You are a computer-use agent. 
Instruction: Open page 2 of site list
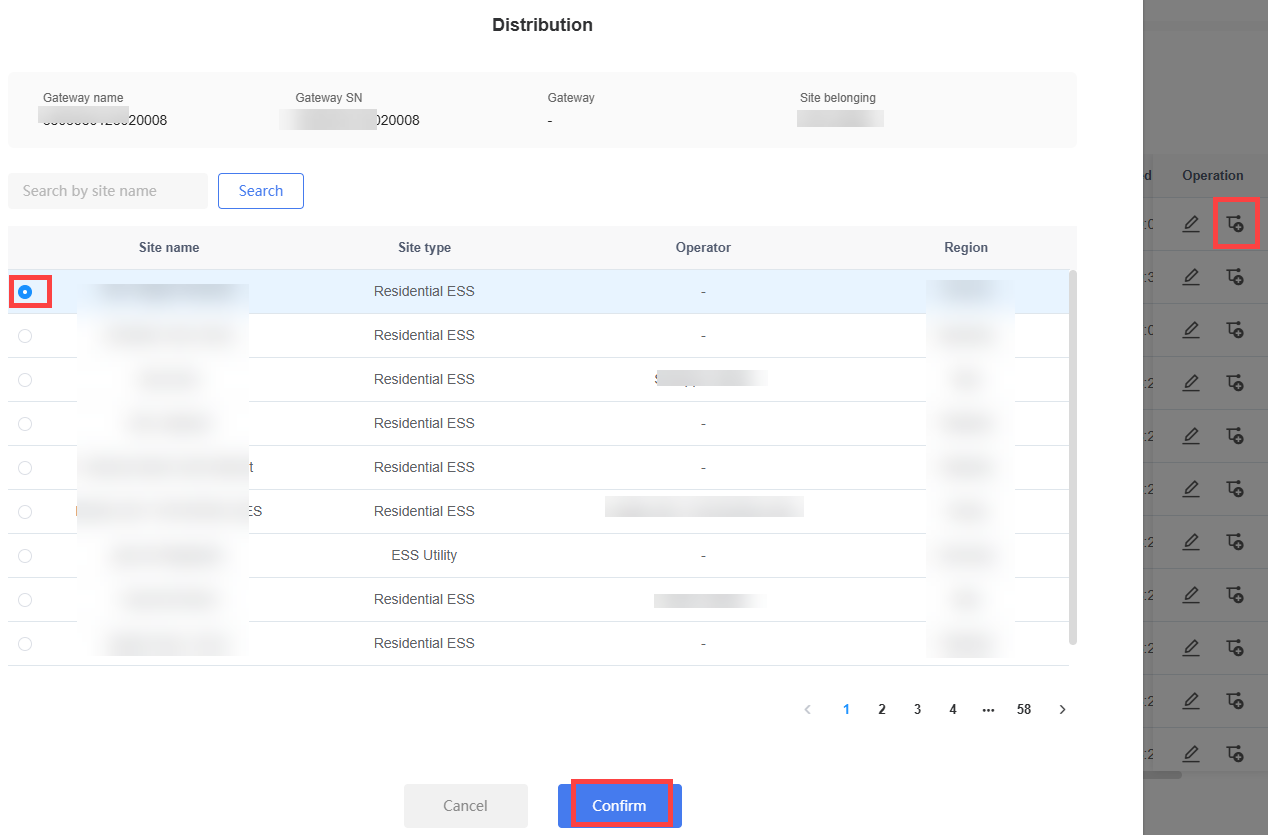tap(882, 709)
